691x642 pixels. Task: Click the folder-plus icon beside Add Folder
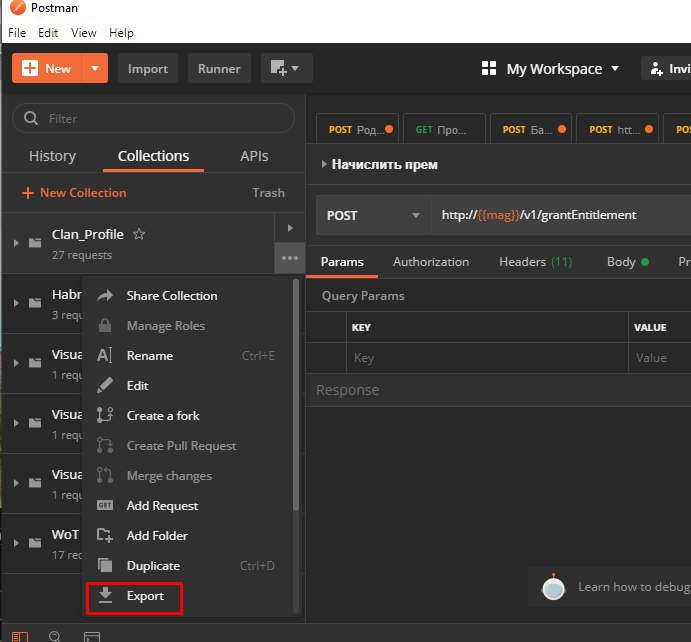105,535
